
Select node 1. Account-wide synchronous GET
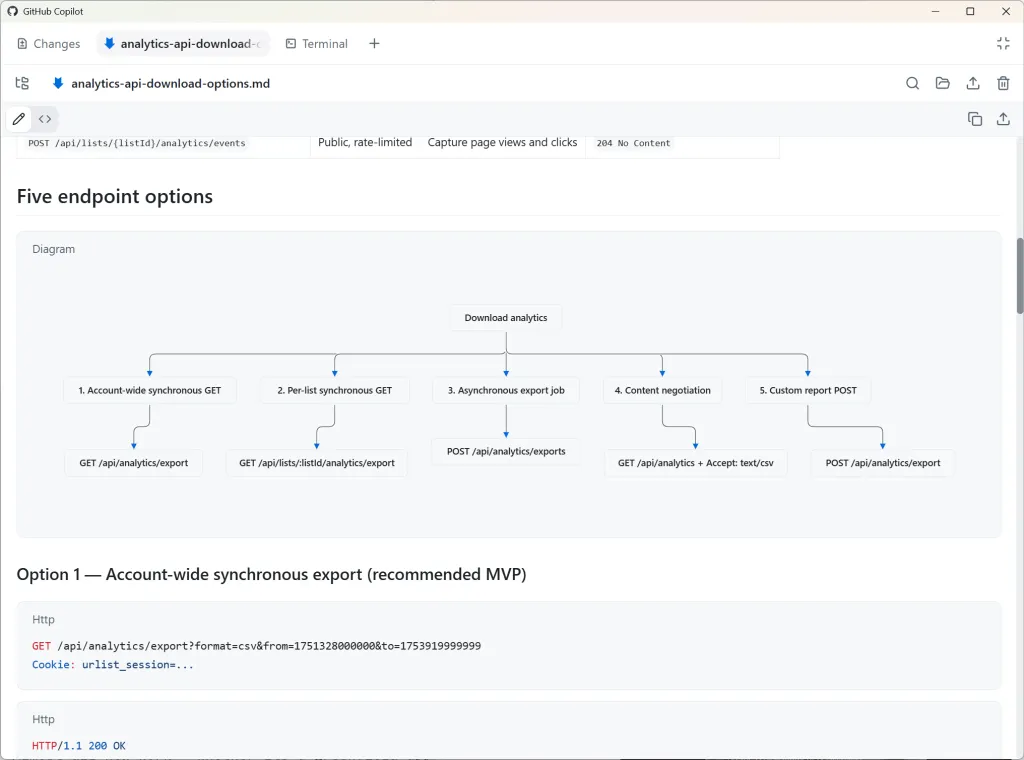(150, 390)
